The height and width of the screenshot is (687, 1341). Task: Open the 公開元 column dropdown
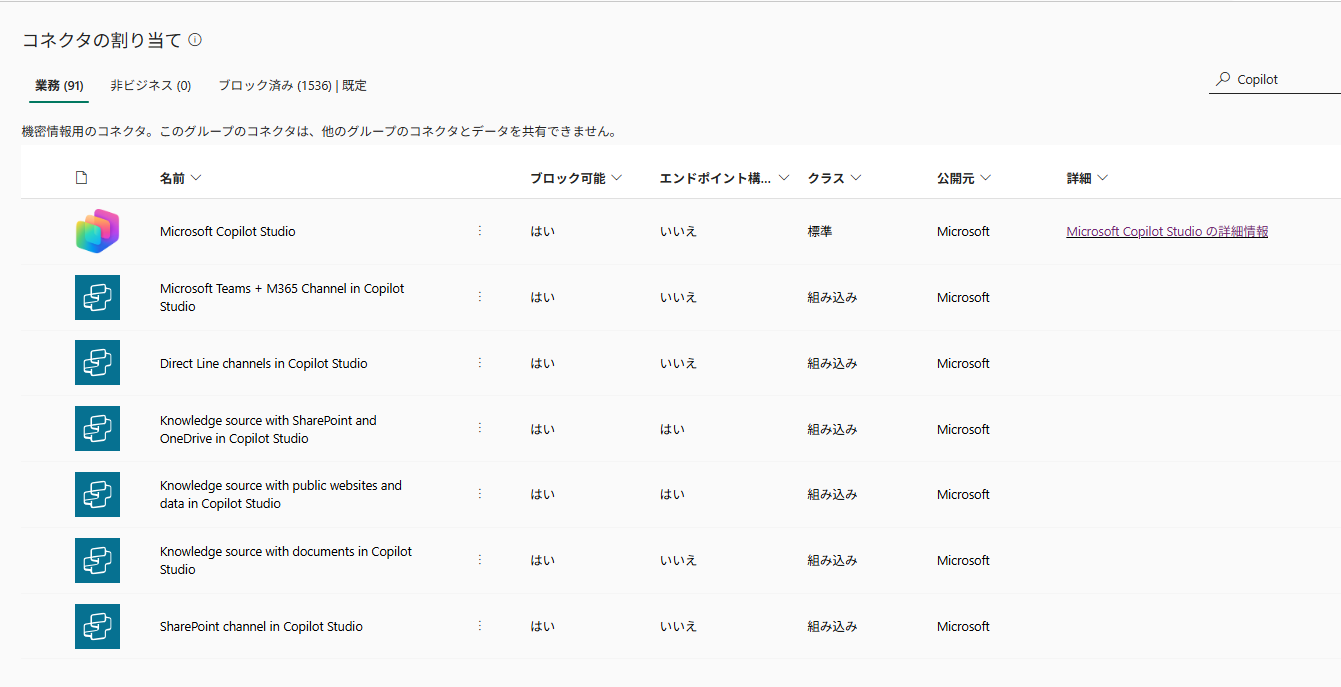click(964, 178)
